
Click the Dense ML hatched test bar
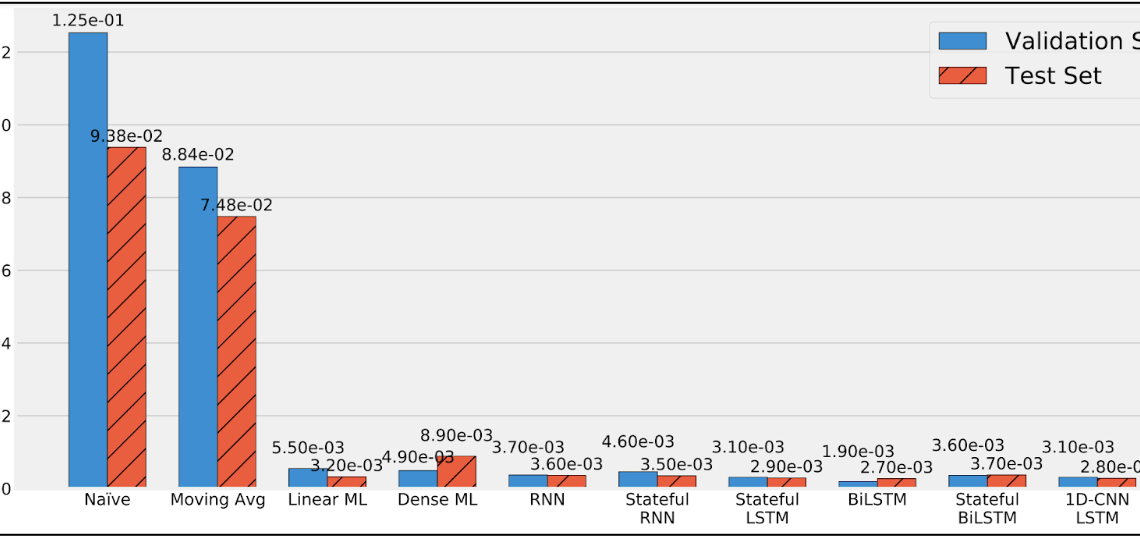click(x=457, y=472)
